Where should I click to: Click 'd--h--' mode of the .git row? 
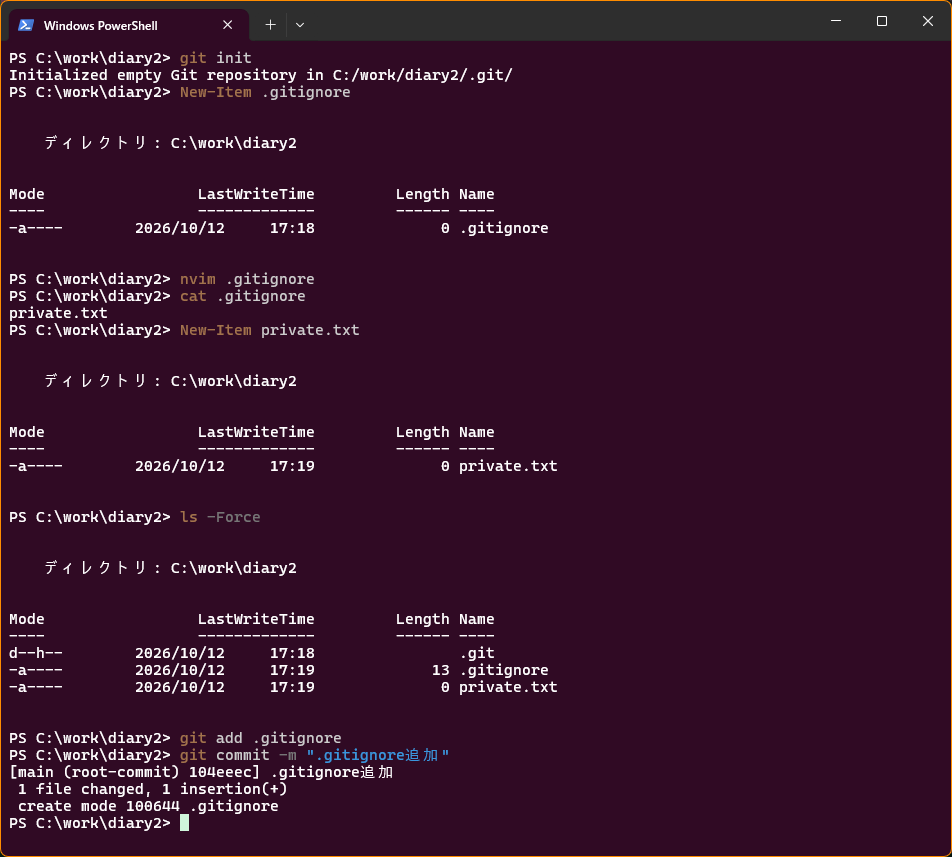pos(36,653)
